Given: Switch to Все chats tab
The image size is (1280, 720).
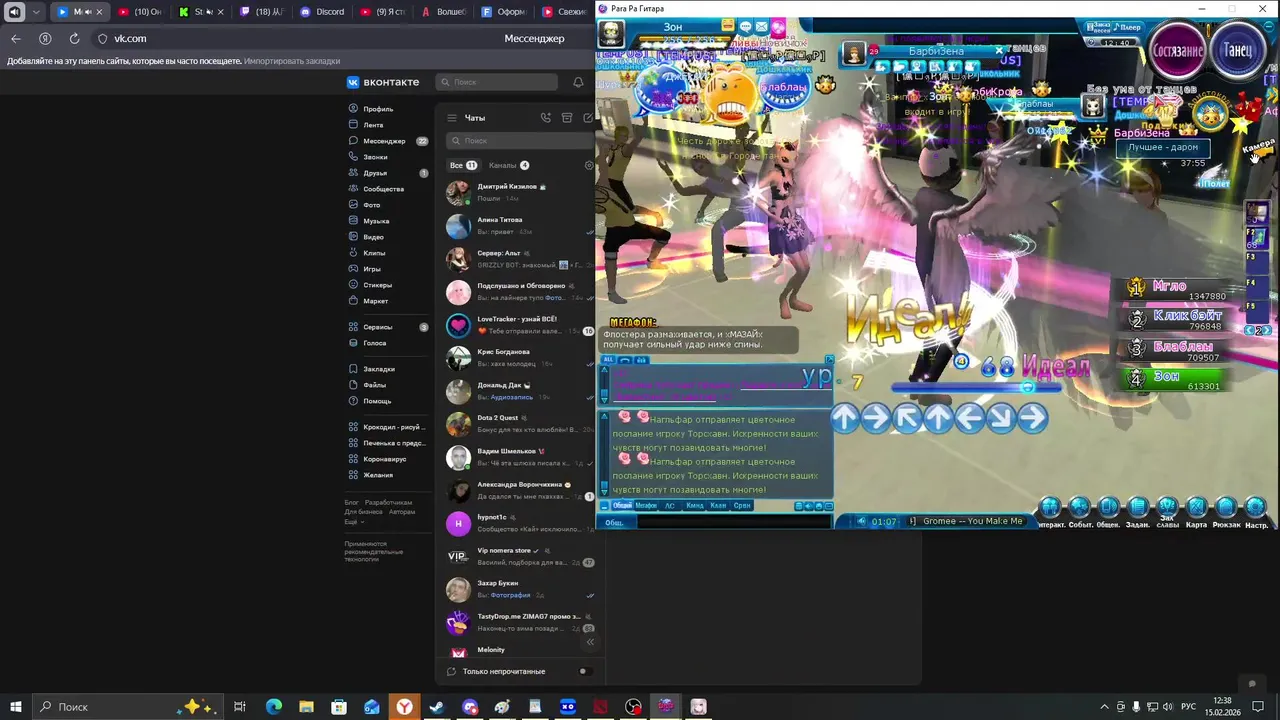Looking at the screenshot, I should [x=463, y=165].
